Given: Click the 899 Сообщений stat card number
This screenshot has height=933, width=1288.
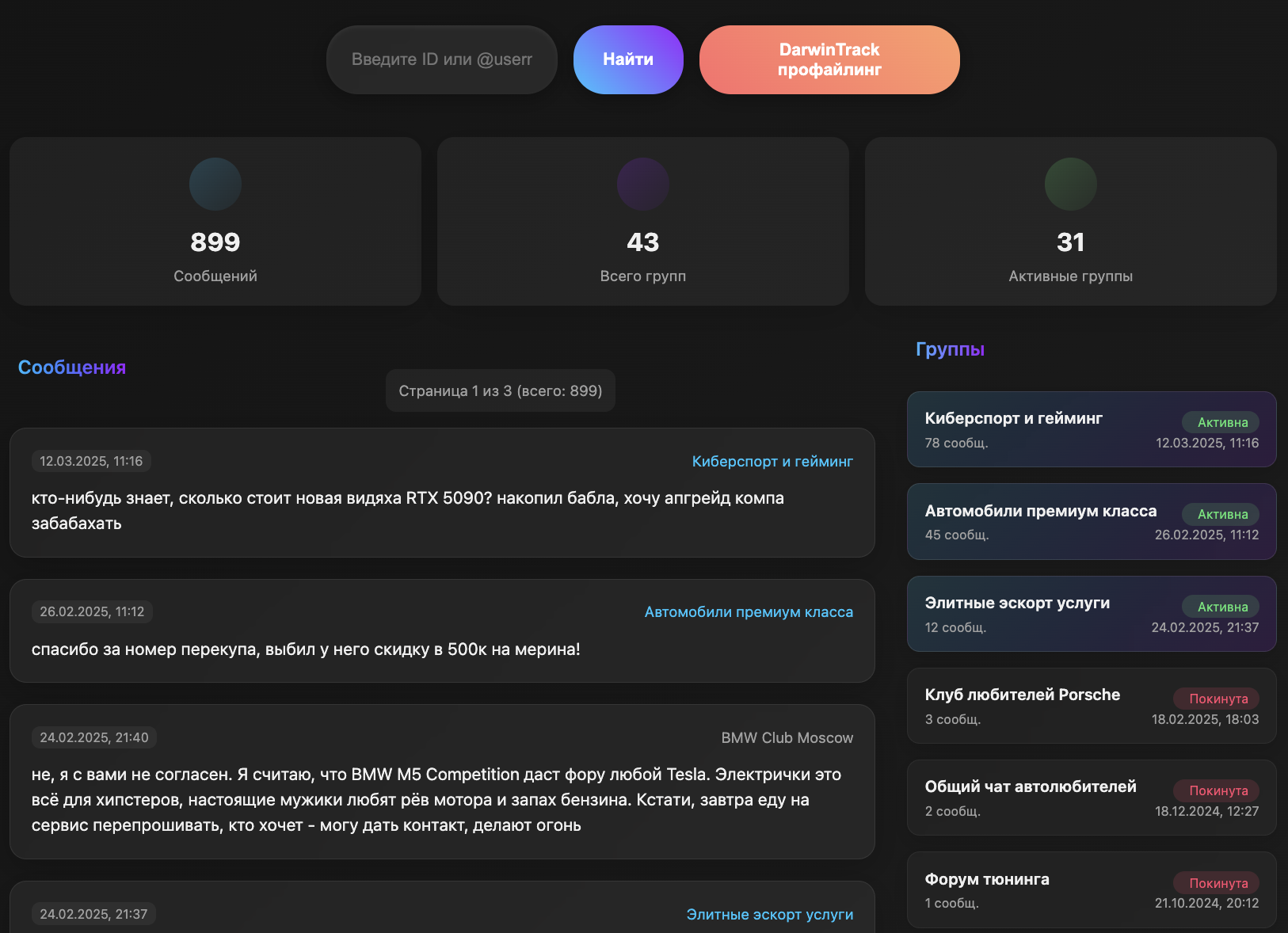Looking at the screenshot, I should click(x=215, y=242).
